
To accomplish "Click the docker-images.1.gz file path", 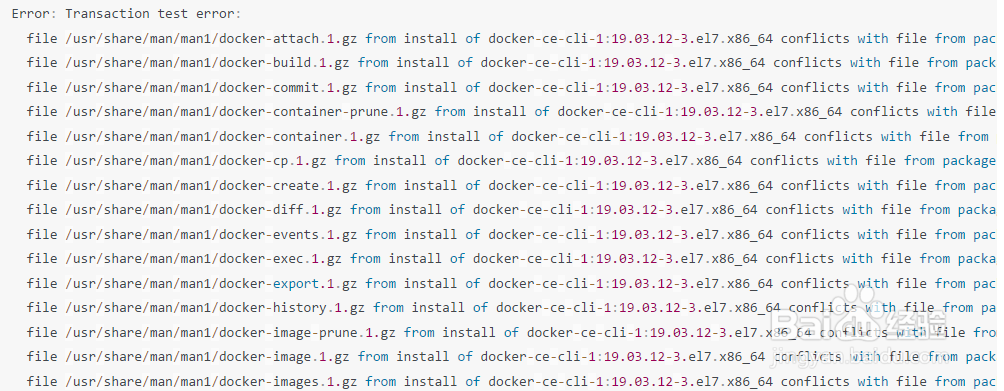I will (211, 381).
